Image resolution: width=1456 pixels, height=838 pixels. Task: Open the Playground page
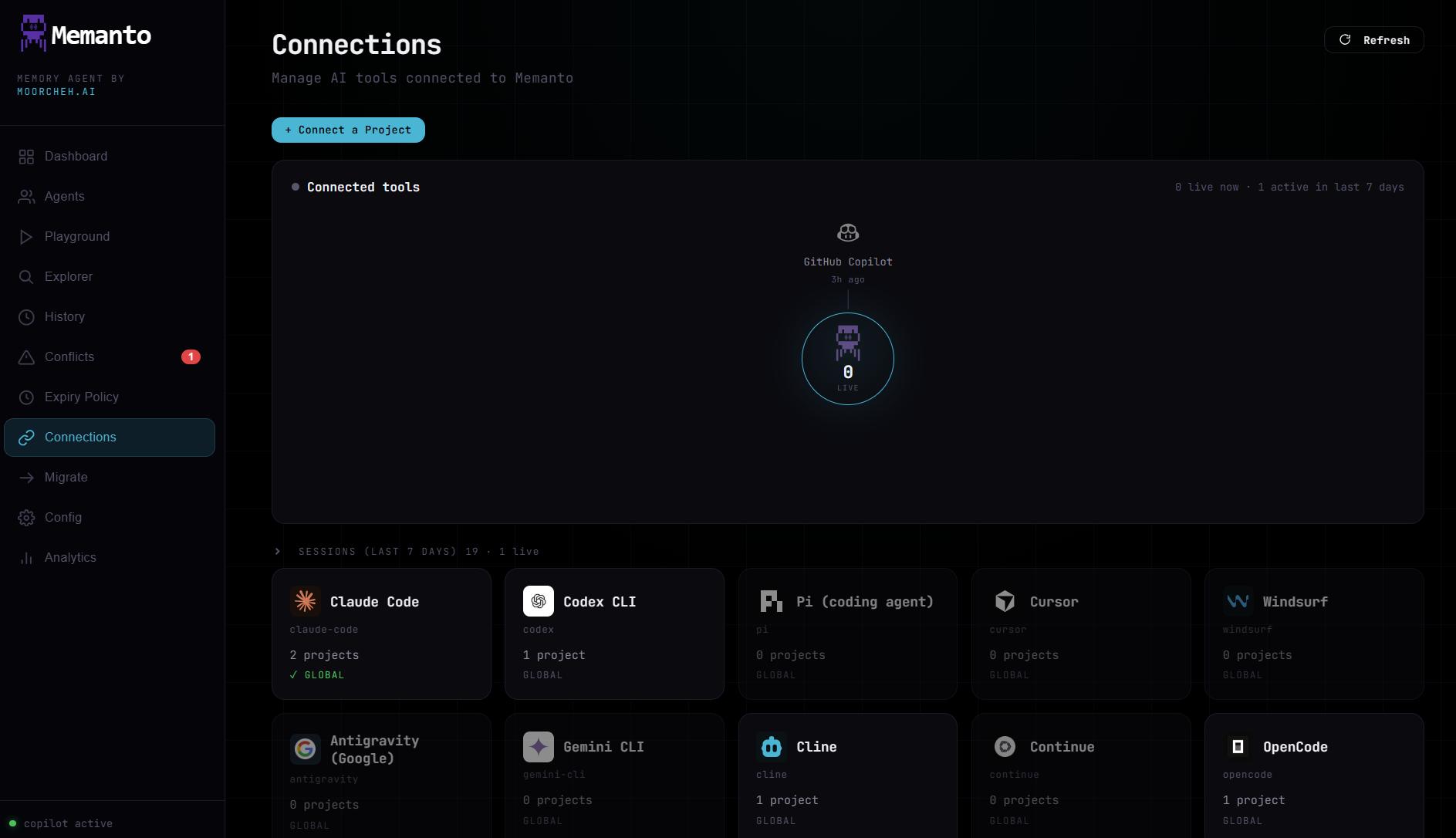click(110, 237)
